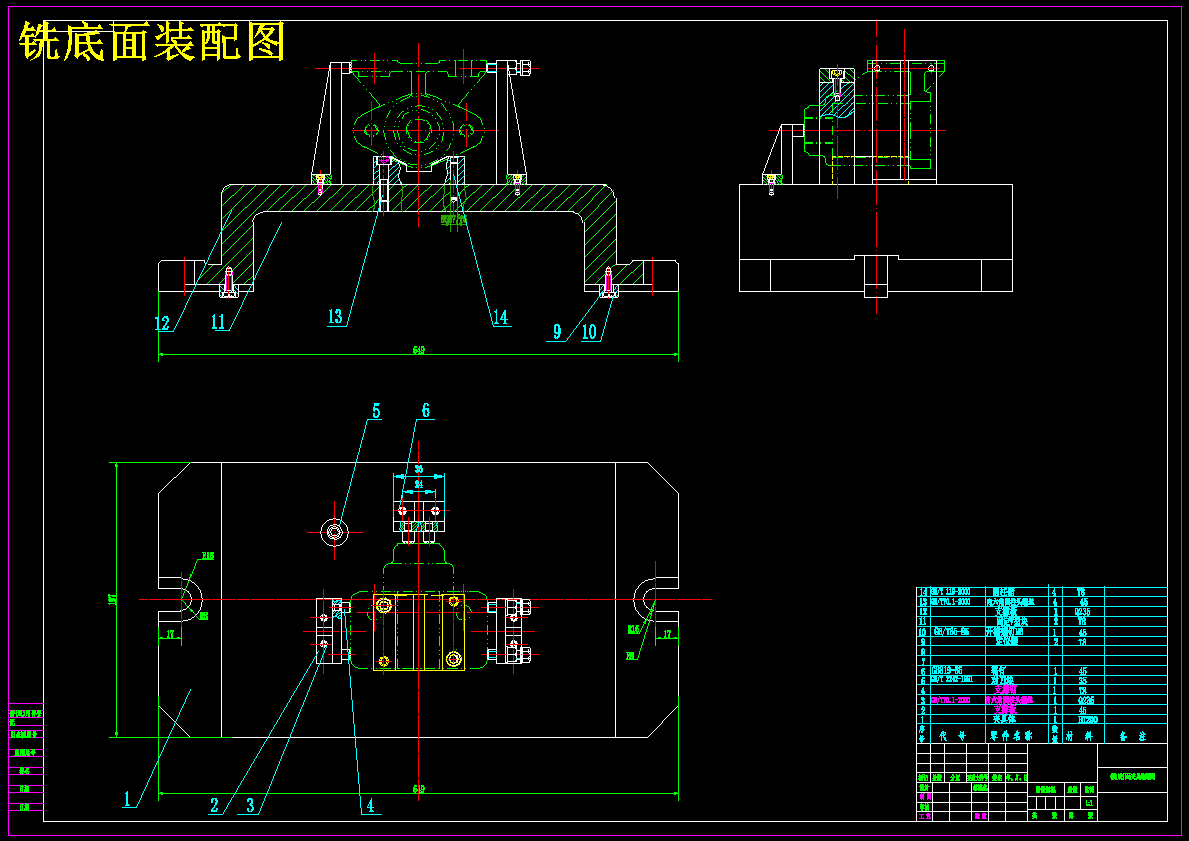1189x841 pixels.
Task: Select balloon callout number 10
Action: [x=589, y=332]
